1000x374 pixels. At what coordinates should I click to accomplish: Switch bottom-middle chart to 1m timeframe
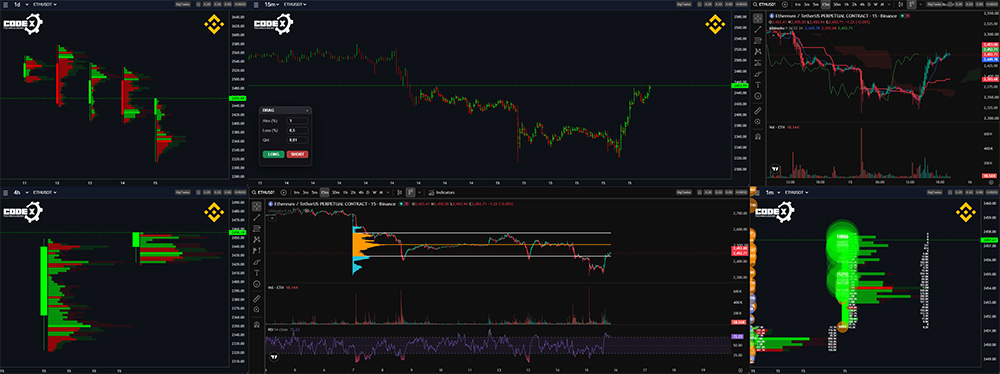click(x=297, y=192)
